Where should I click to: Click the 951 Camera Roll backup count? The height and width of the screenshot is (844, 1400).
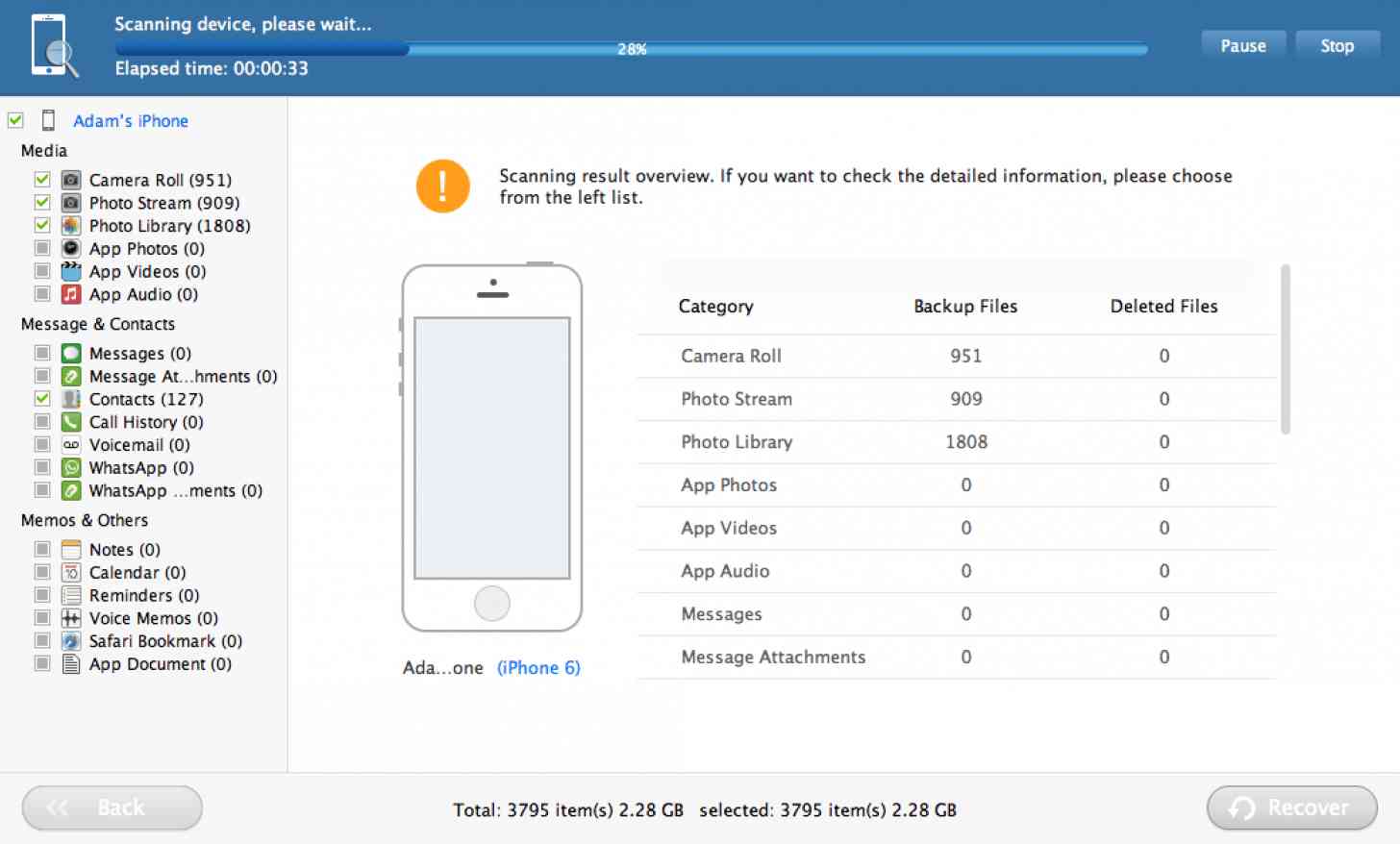coord(966,356)
